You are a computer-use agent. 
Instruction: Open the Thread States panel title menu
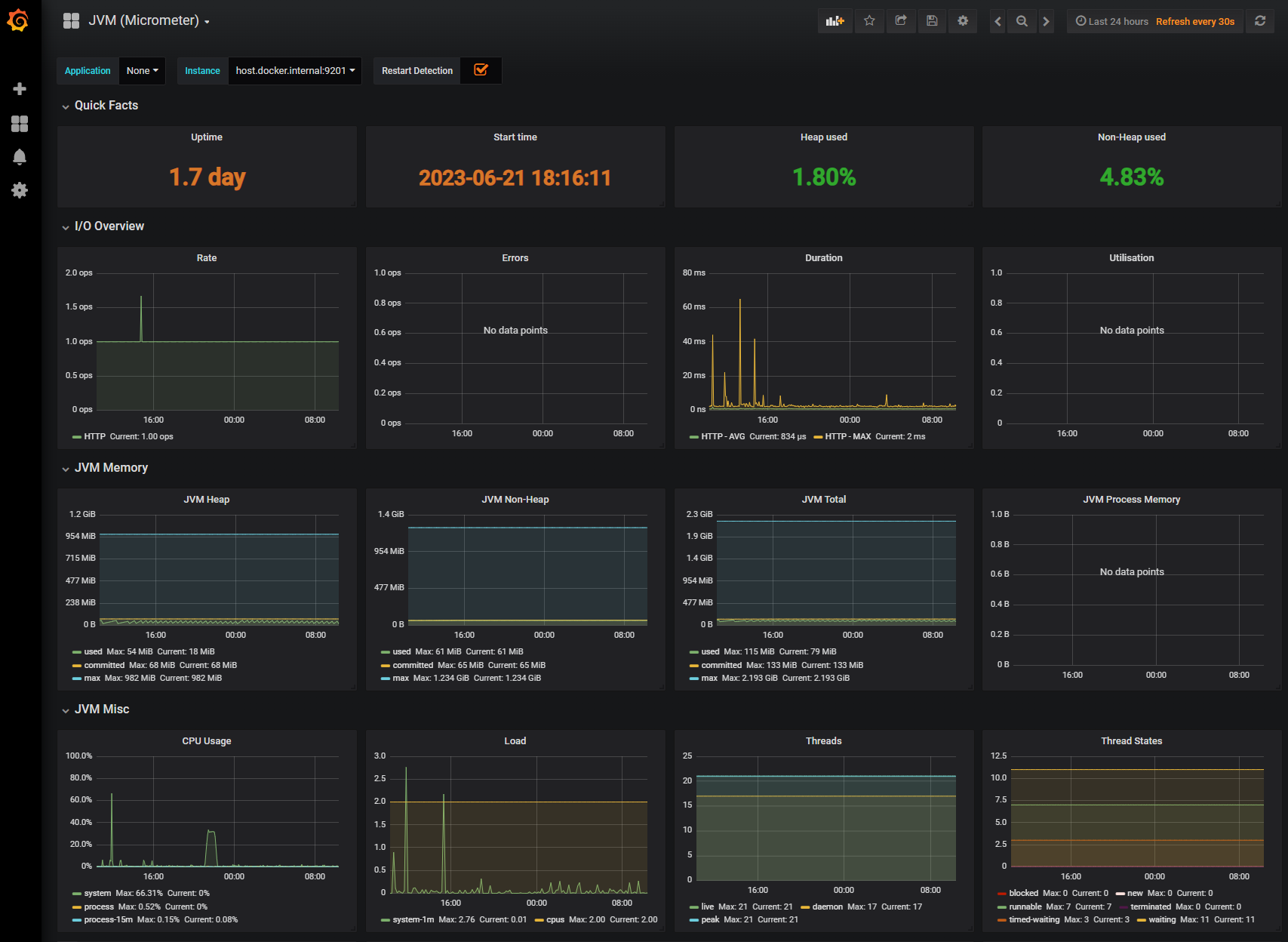coord(1132,741)
